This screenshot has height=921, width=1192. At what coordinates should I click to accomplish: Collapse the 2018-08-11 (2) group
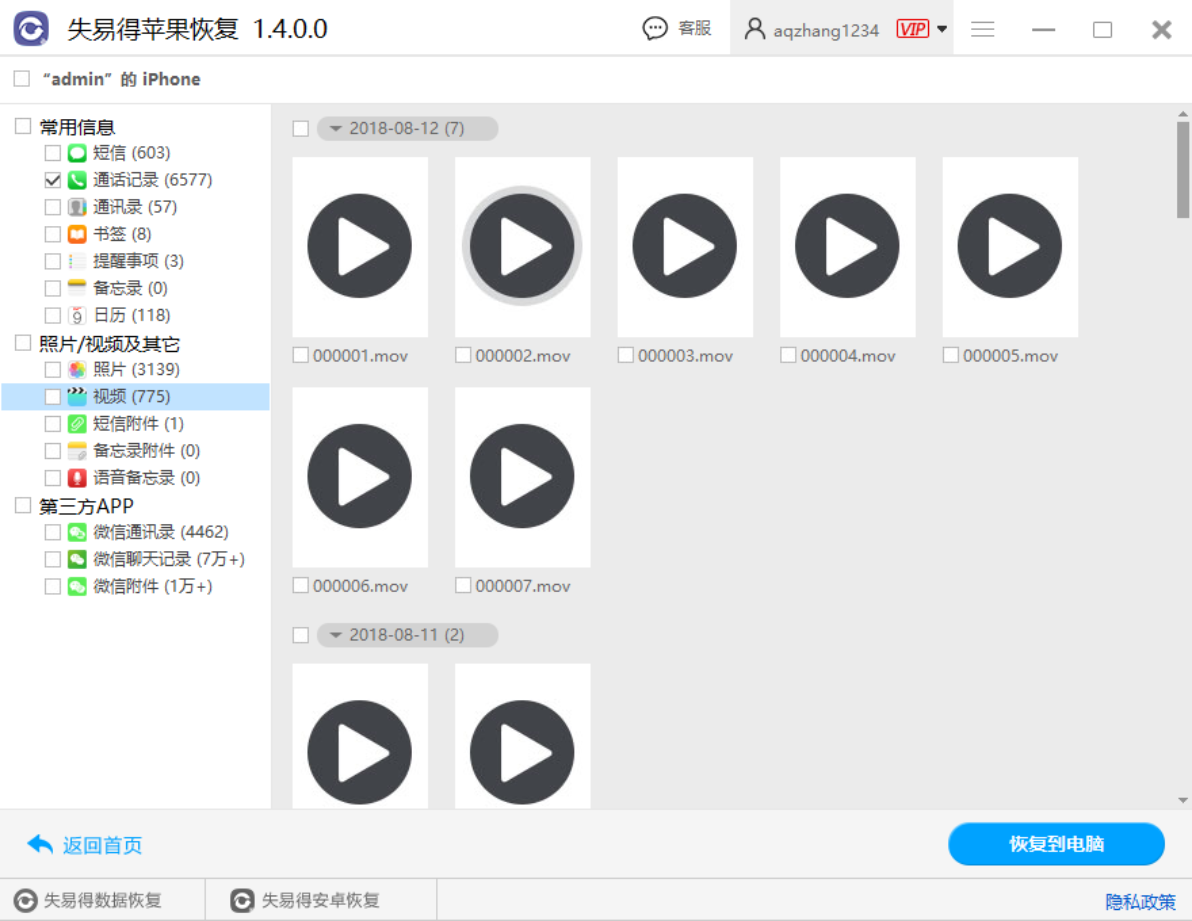click(335, 635)
